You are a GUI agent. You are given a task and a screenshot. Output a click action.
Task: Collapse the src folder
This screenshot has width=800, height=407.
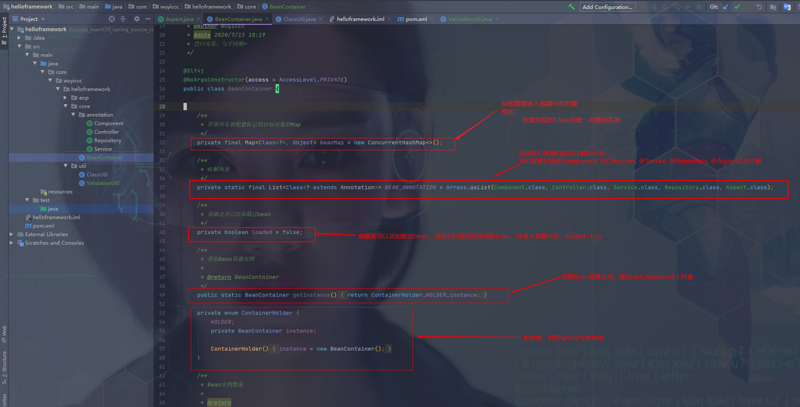click(x=19, y=46)
